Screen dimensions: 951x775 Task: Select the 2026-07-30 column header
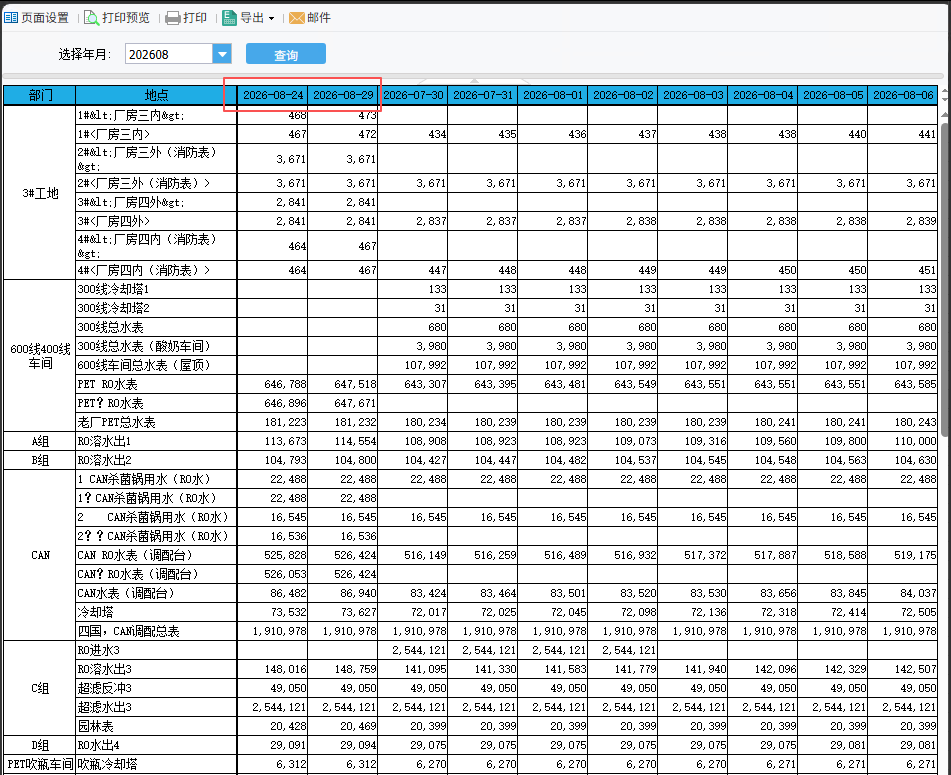[413, 95]
